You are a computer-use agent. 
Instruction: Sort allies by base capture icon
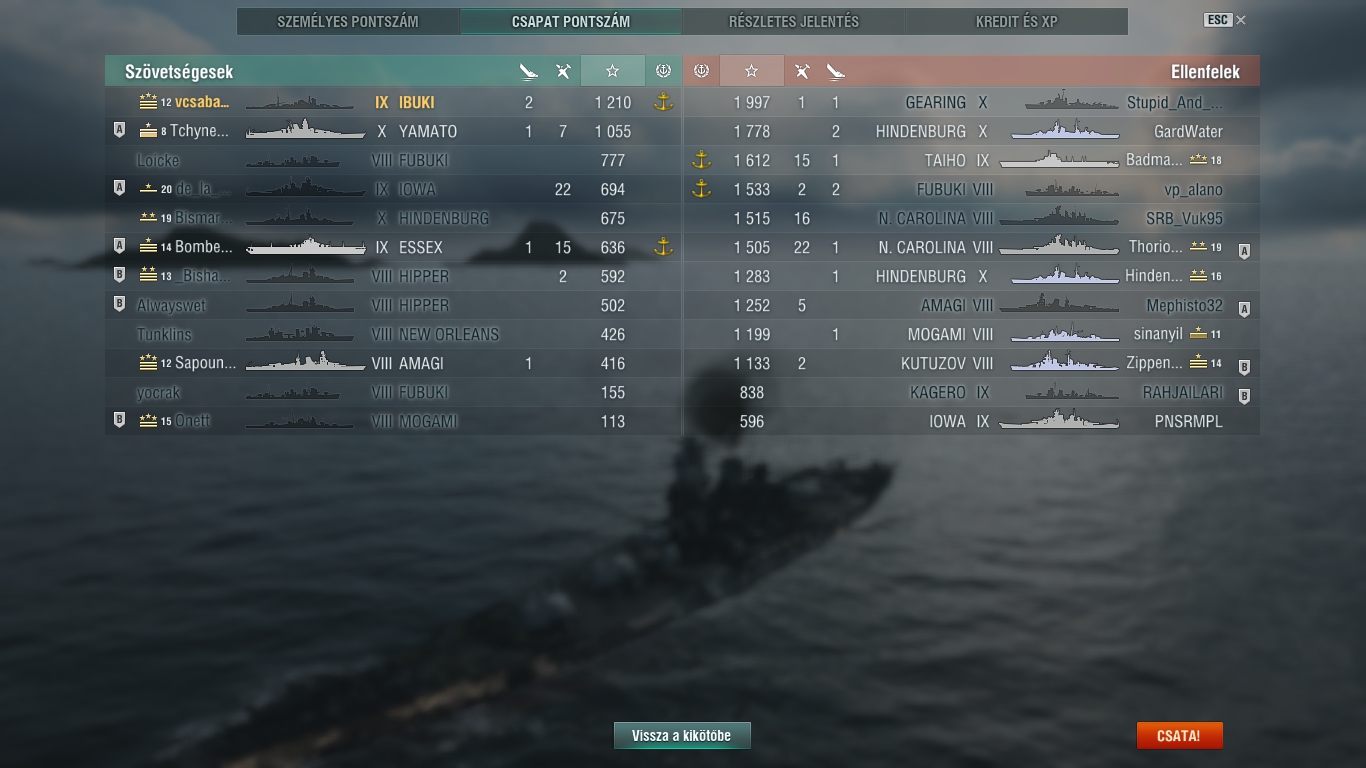(x=662, y=71)
